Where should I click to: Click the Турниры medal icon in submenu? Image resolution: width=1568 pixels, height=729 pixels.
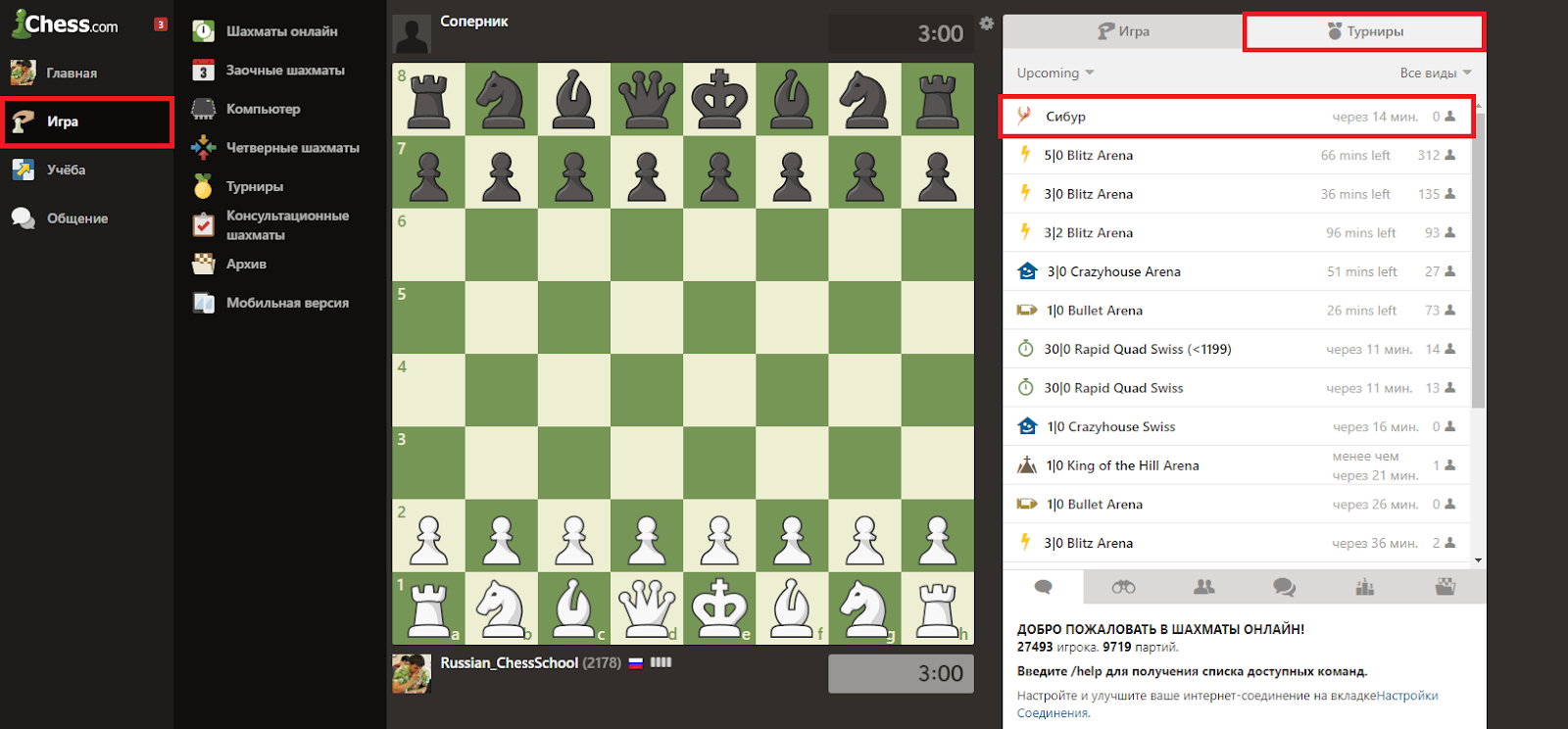pos(203,186)
